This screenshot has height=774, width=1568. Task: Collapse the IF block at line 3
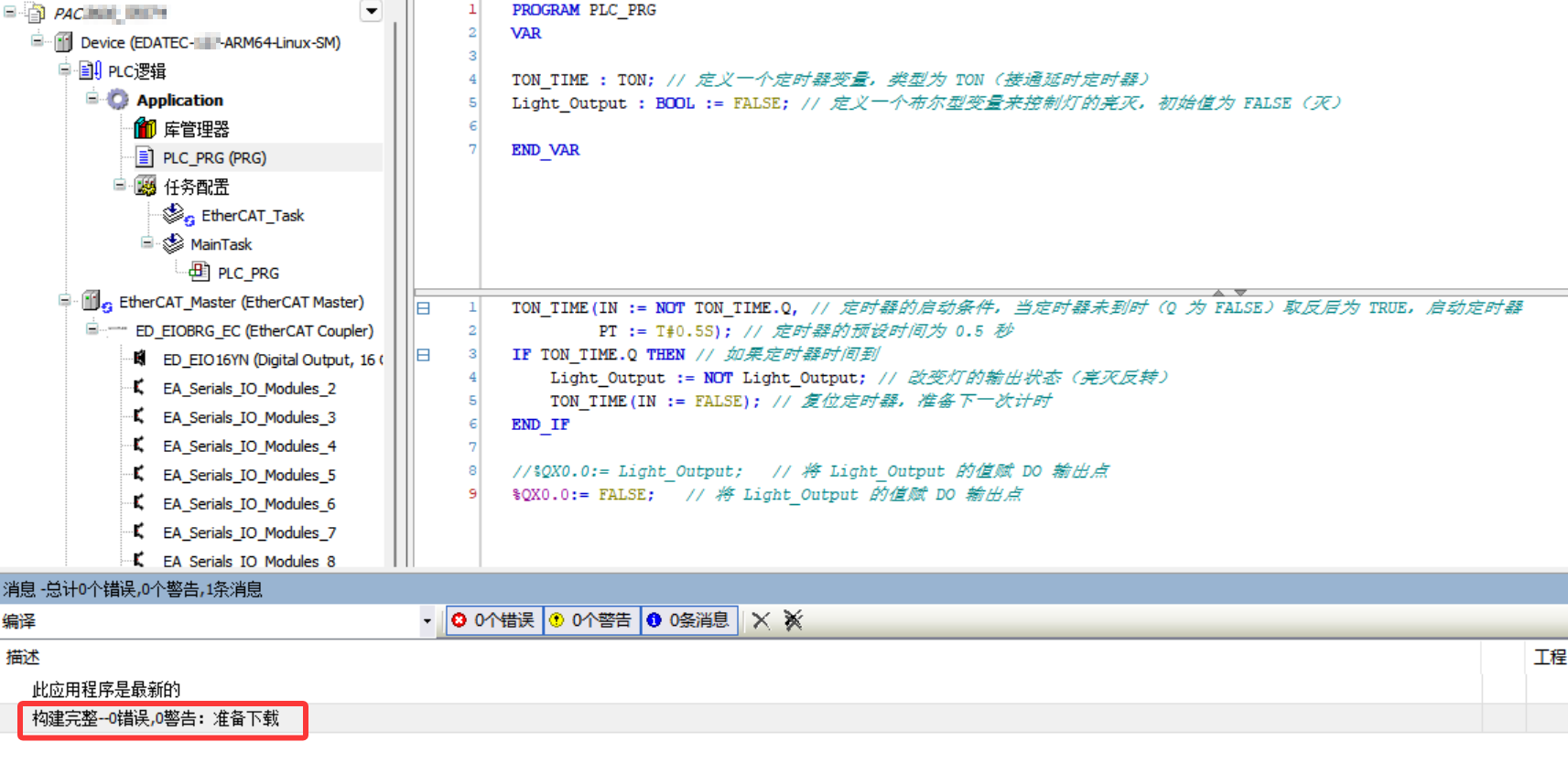click(423, 355)
